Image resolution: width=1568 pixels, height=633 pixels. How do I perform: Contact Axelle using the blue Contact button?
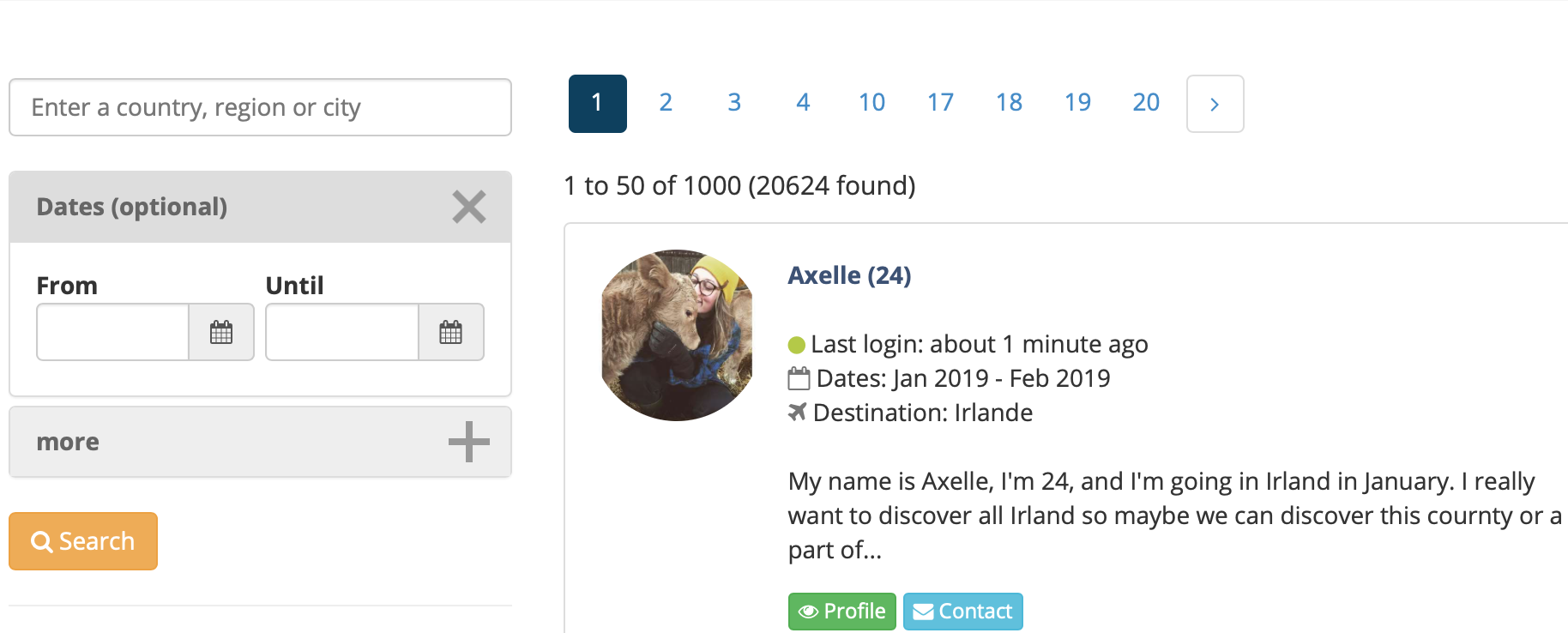(x=962, y=611)
